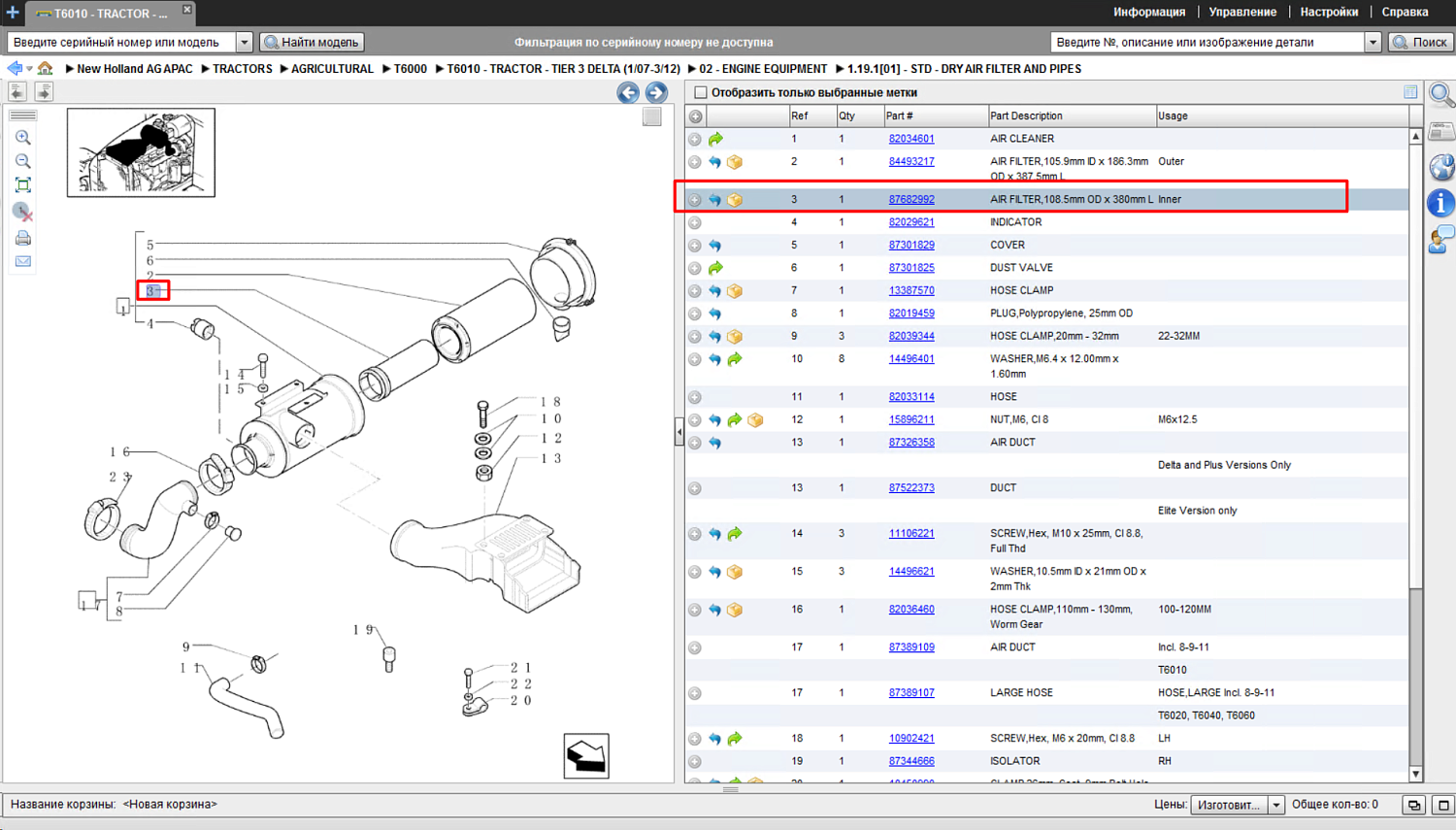The width and height of the screenshot is (1456, 830).
Task: Click the box icon in the NUT,M6 row
Action: (755, 420)
